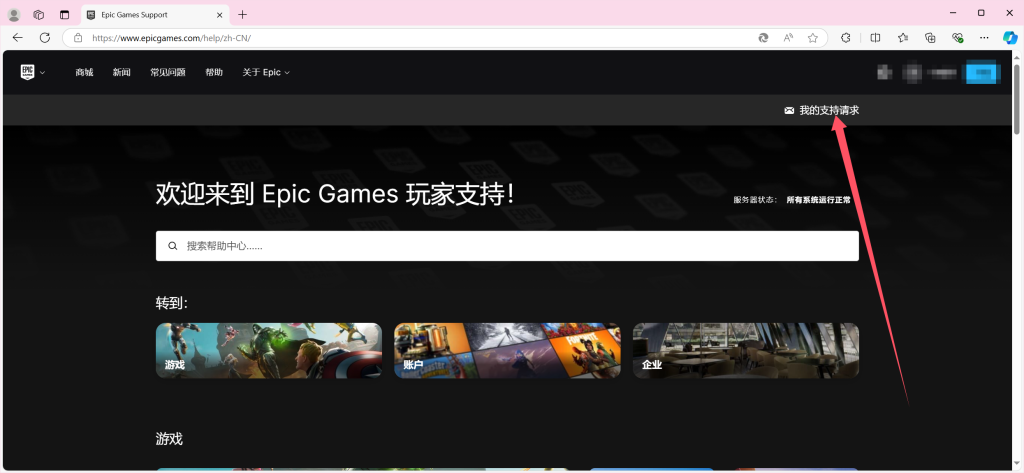Screen dimensions: 1024x473
Task: Open the browser profile avatar
Action: (x=14, y=14)
